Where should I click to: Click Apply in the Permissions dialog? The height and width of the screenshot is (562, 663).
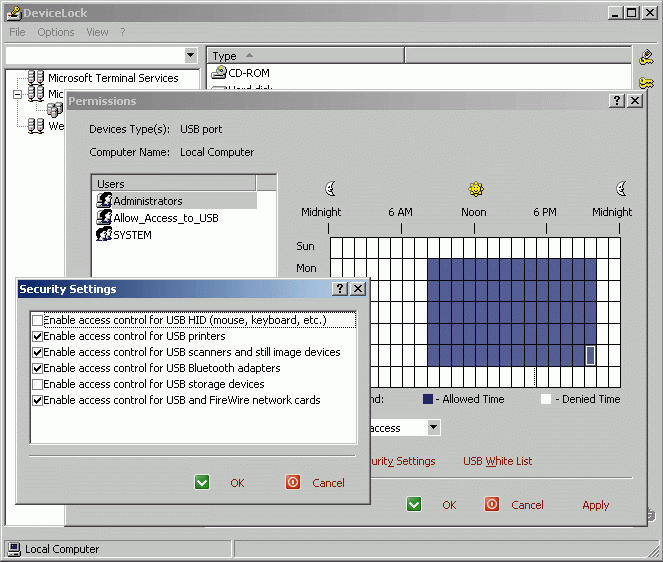coord(595,505)
